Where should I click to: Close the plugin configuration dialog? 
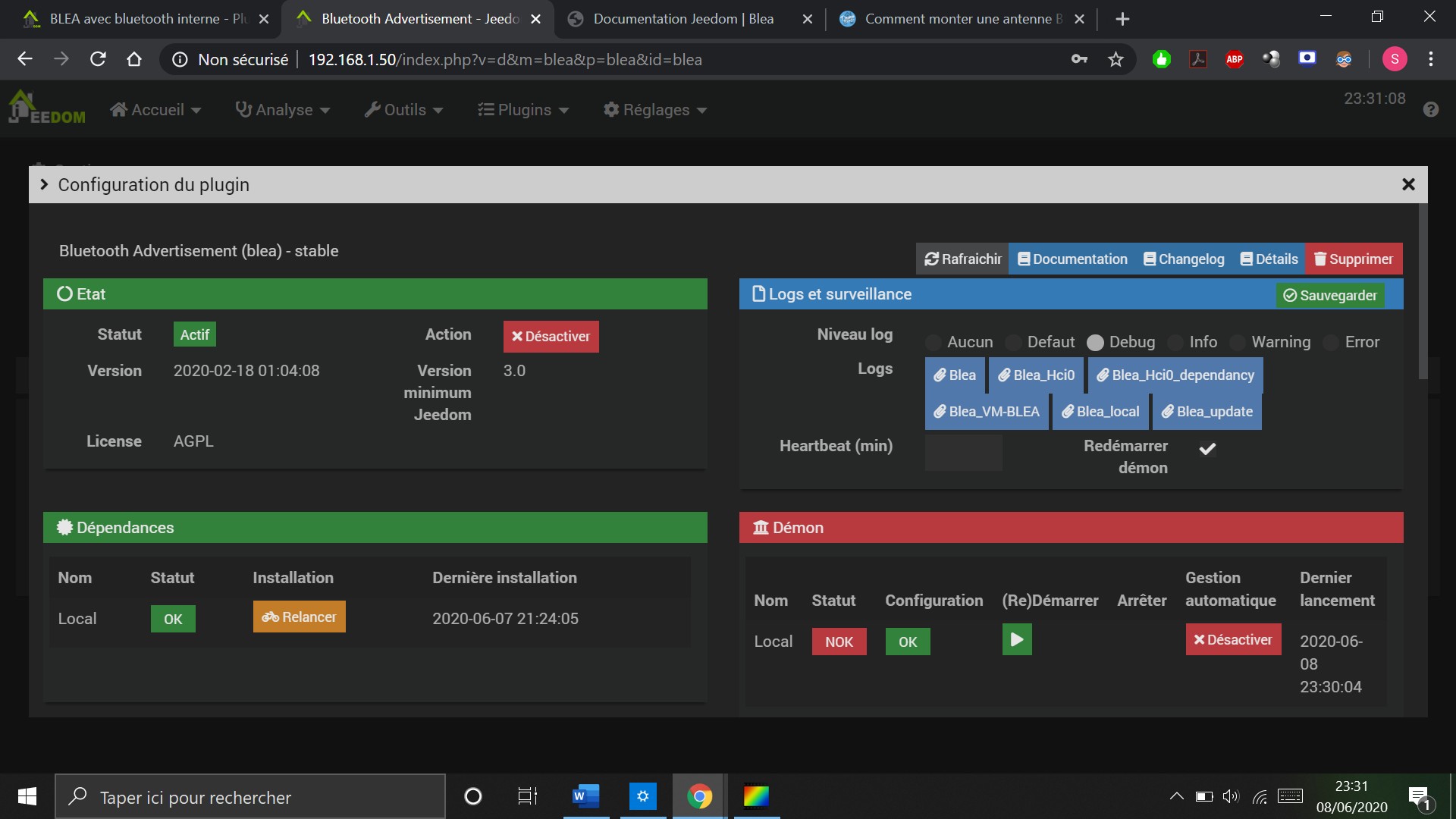pyautogui.click(x=1408, y=184)
